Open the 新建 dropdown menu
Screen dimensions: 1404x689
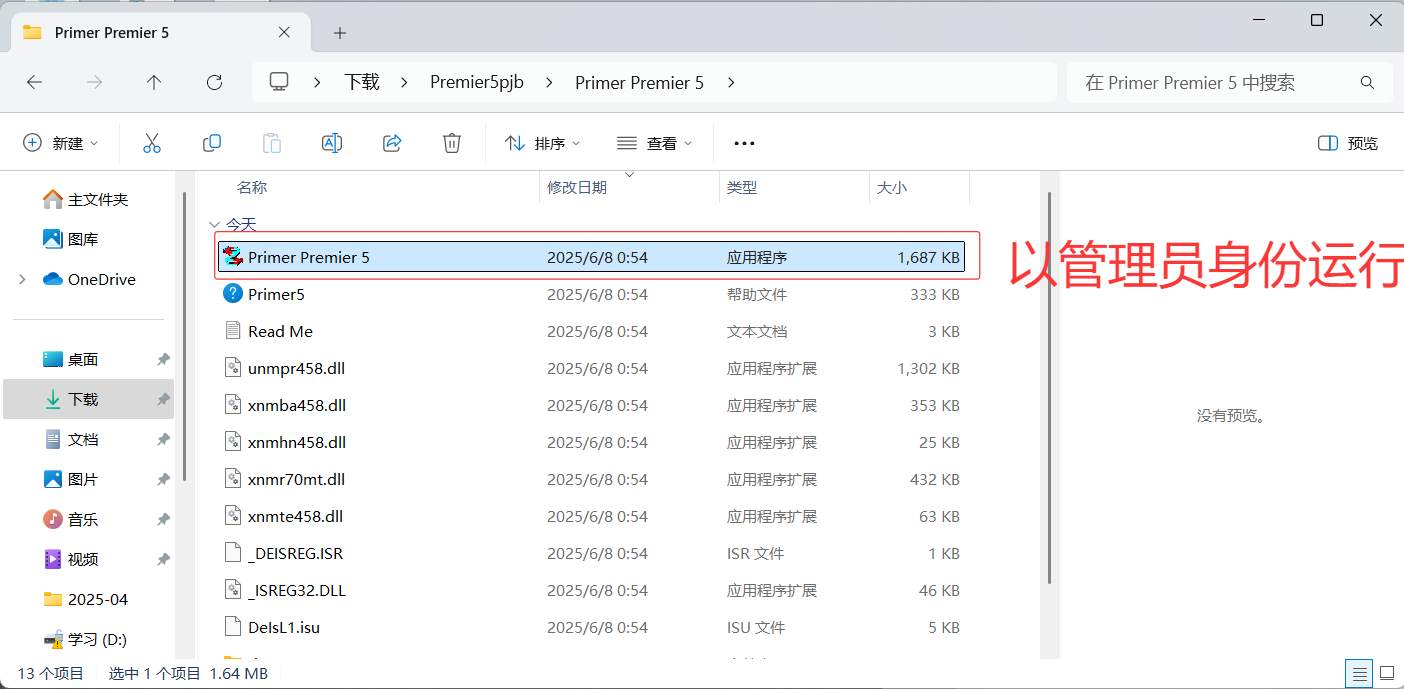[x=61, y=143]
